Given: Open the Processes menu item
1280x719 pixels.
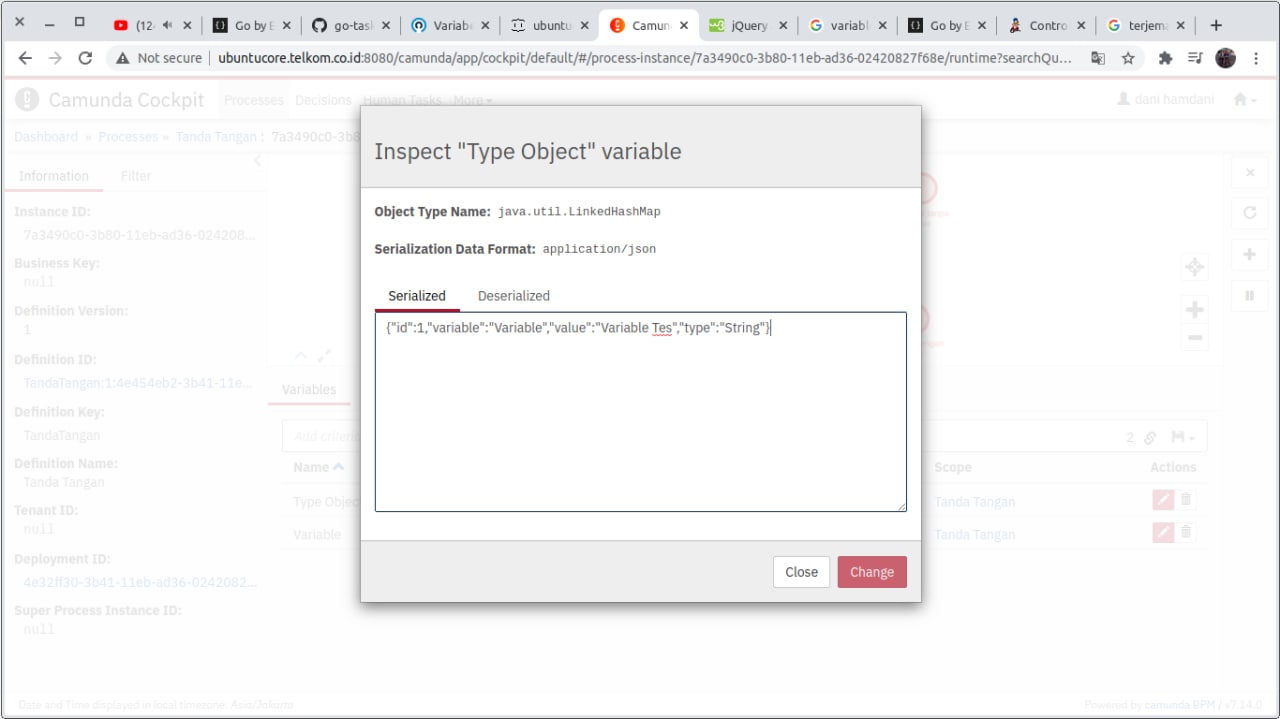Looking at the screenshot, I should [254, 100].
